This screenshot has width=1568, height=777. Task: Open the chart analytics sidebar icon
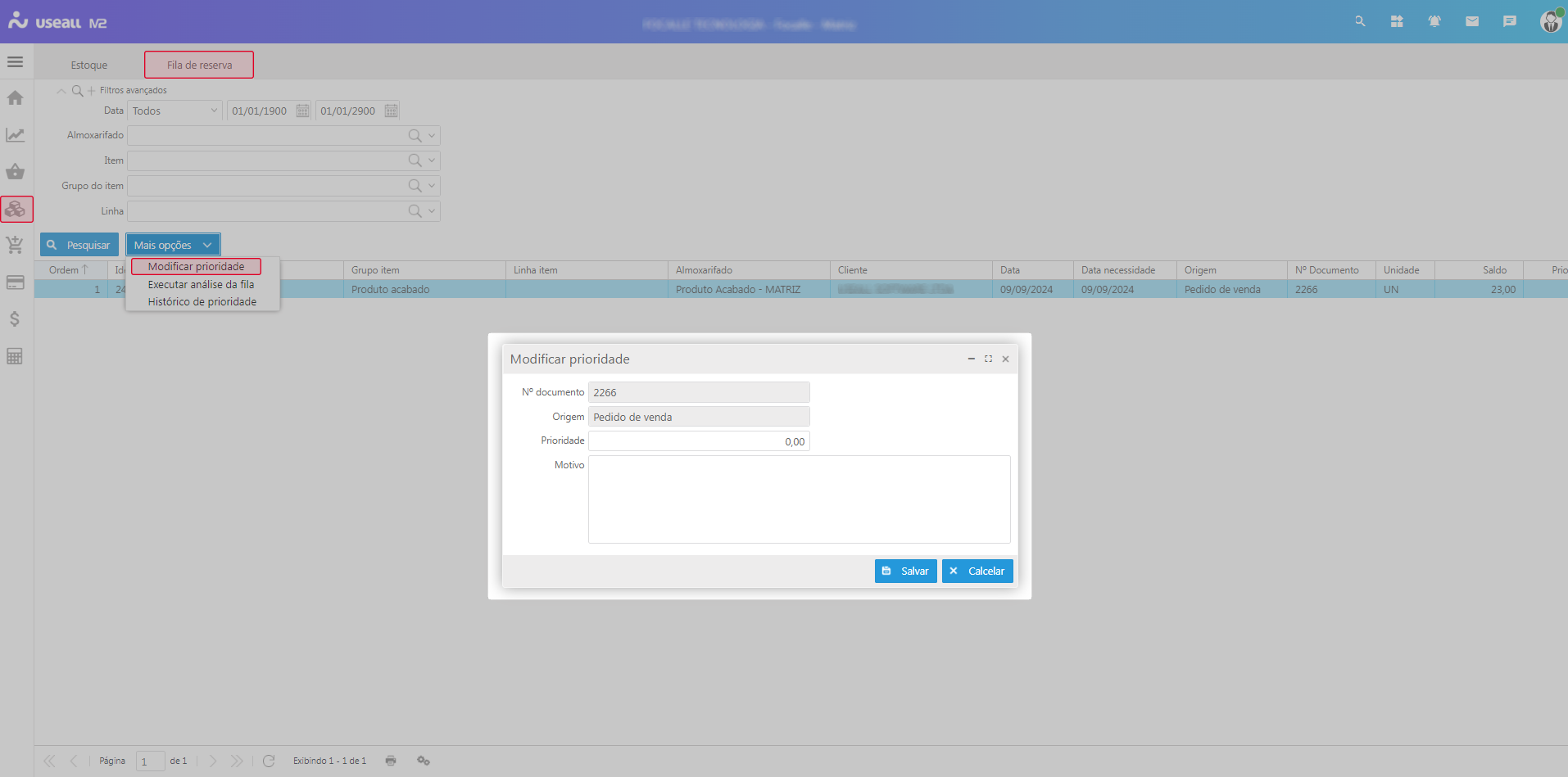click(x=15, y=135)
